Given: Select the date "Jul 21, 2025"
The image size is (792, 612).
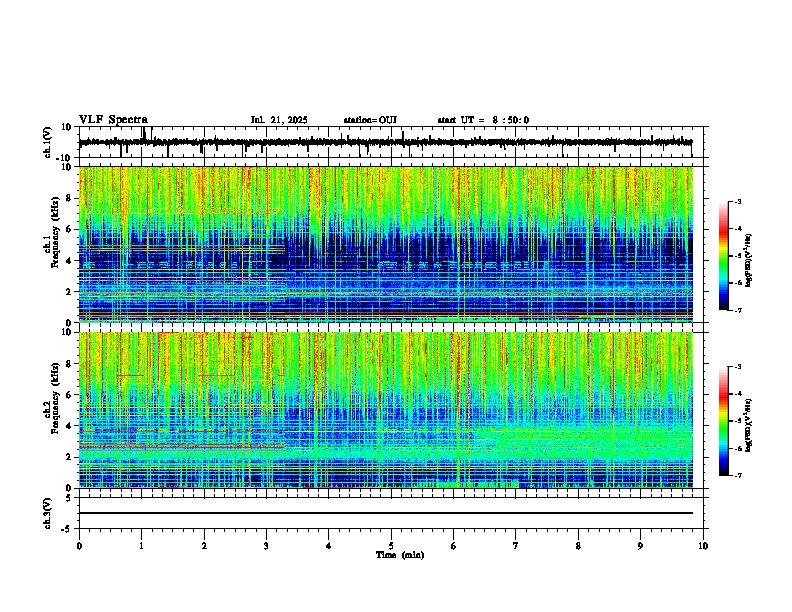Looking at the screenshot, I should (x=279, y=120).
